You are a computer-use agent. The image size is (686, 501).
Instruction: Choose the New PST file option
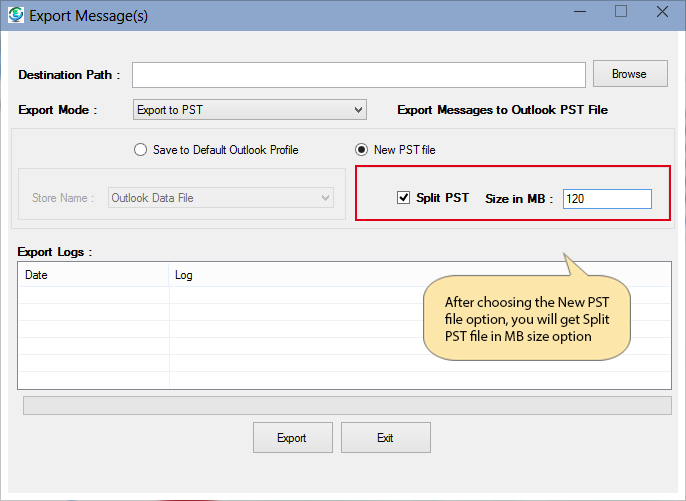tap(362, 150)
